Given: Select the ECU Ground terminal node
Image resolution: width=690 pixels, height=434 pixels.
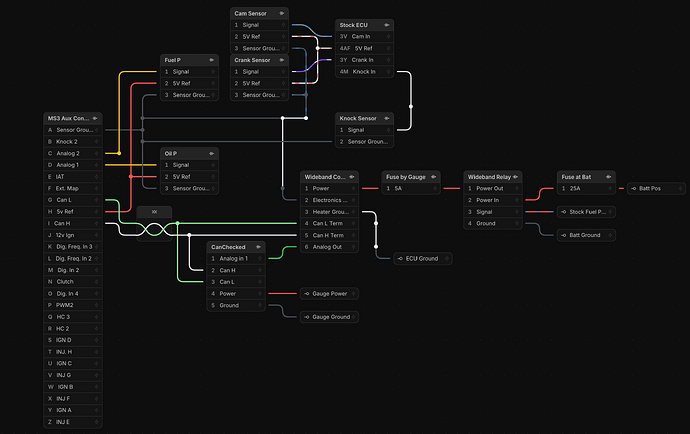Looking at the screenshot, I should click(x=422, y=259).
